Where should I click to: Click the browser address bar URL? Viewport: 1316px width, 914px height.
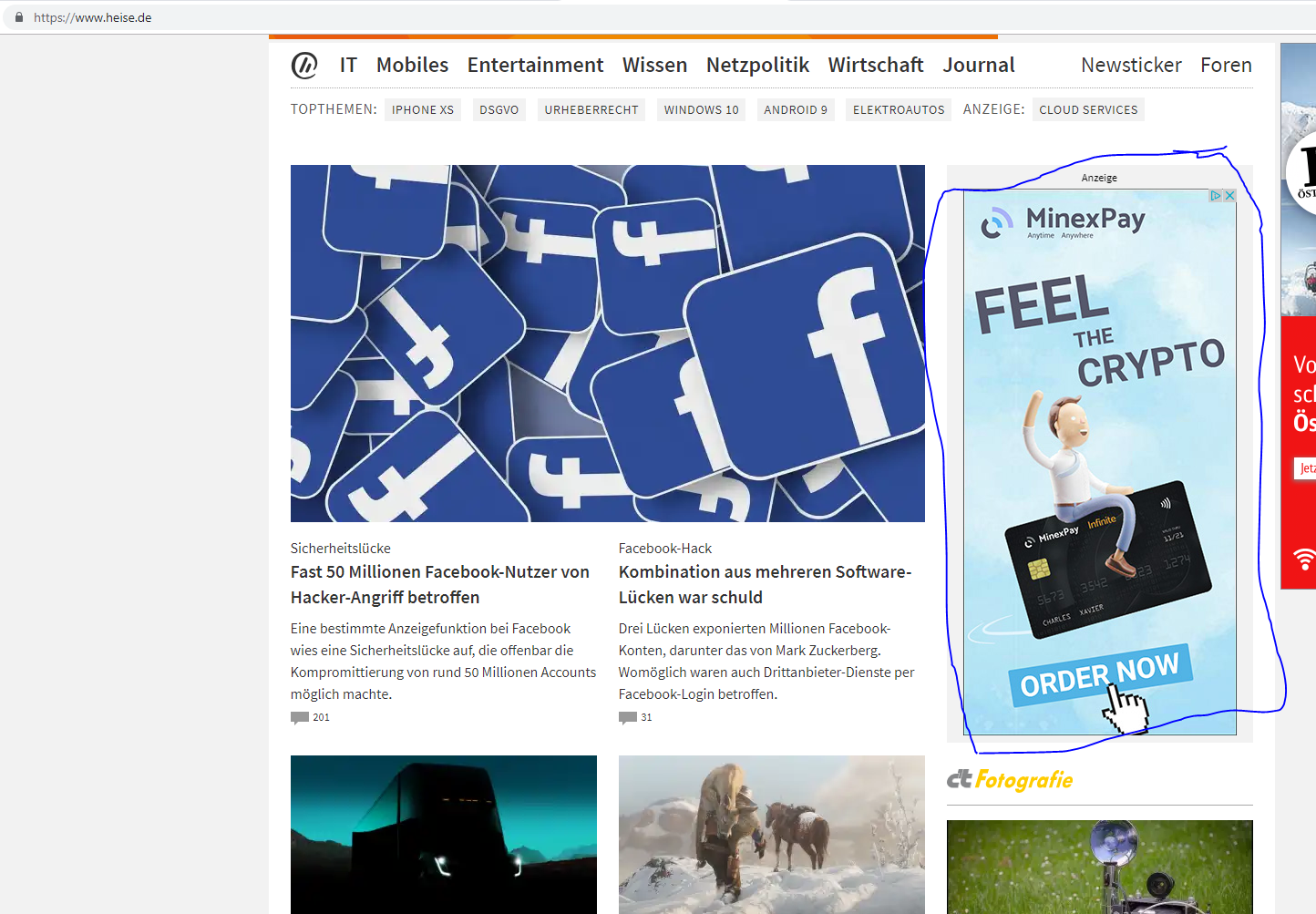pos(93,17)
